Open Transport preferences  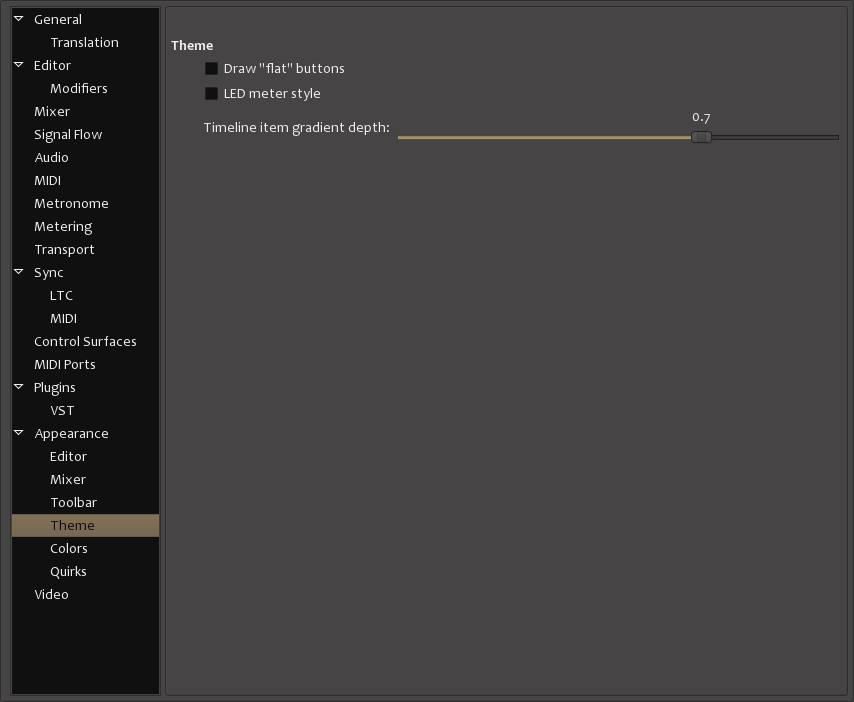tap(64, 249)
